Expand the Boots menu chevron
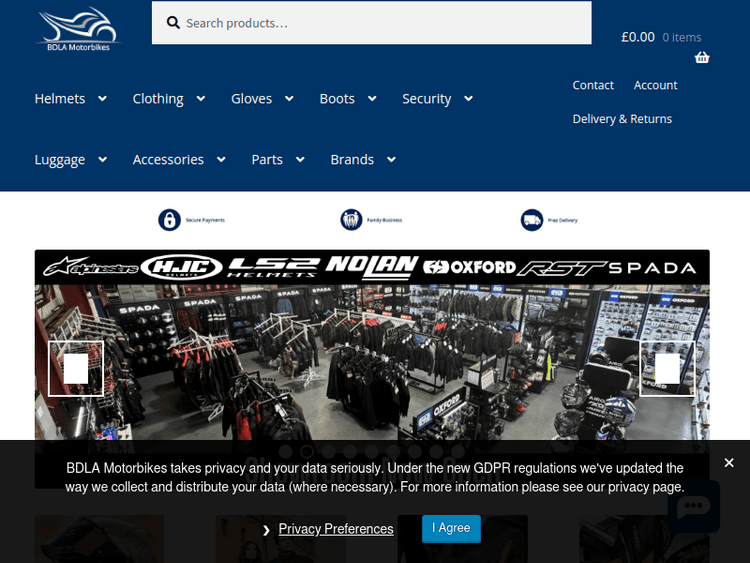The image size is (750, 563). pyautogui.click(x=372, y=99)
